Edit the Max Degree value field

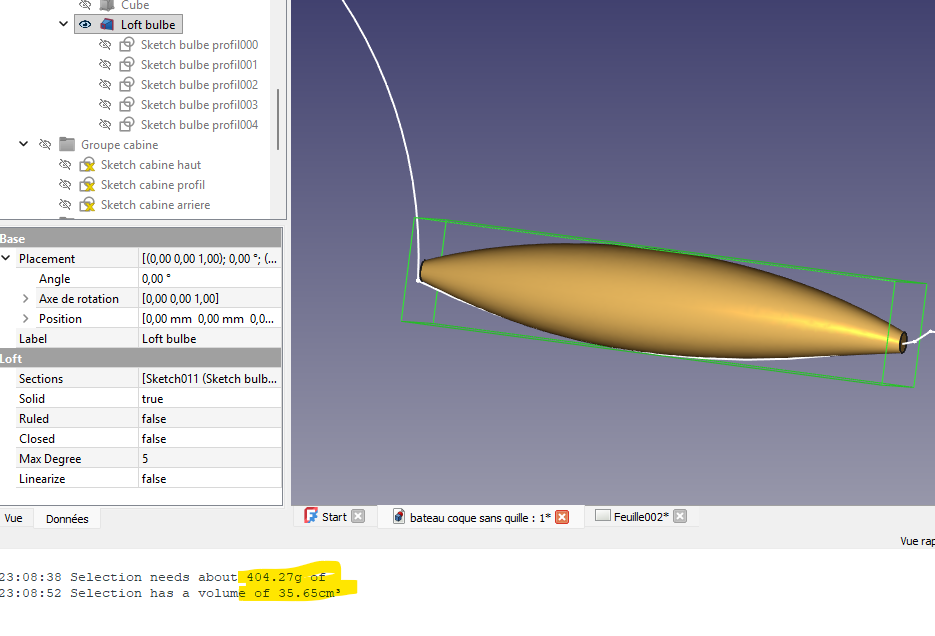coord(210,459)
